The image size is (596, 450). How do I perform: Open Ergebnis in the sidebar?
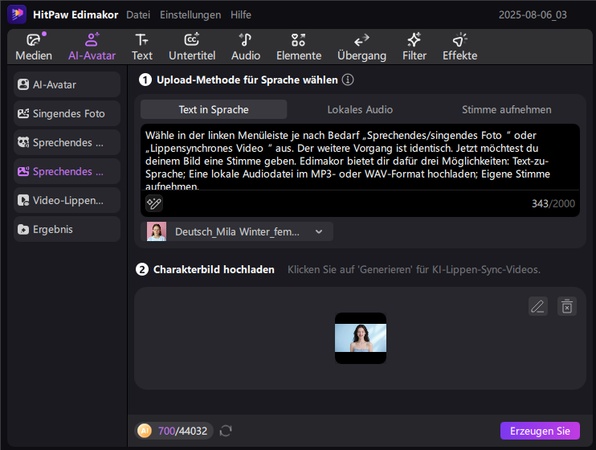(67, 229)
